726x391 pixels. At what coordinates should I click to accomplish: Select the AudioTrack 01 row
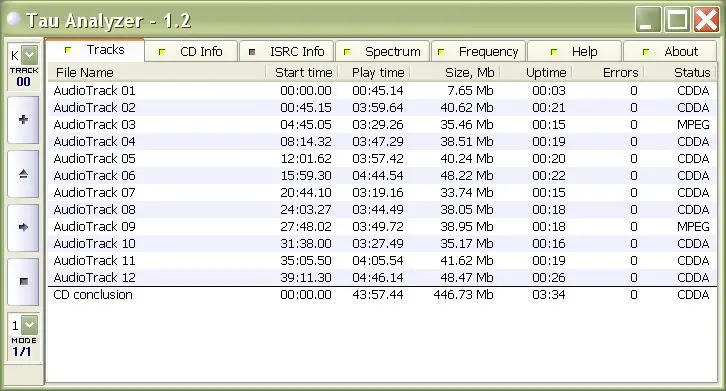382,90
